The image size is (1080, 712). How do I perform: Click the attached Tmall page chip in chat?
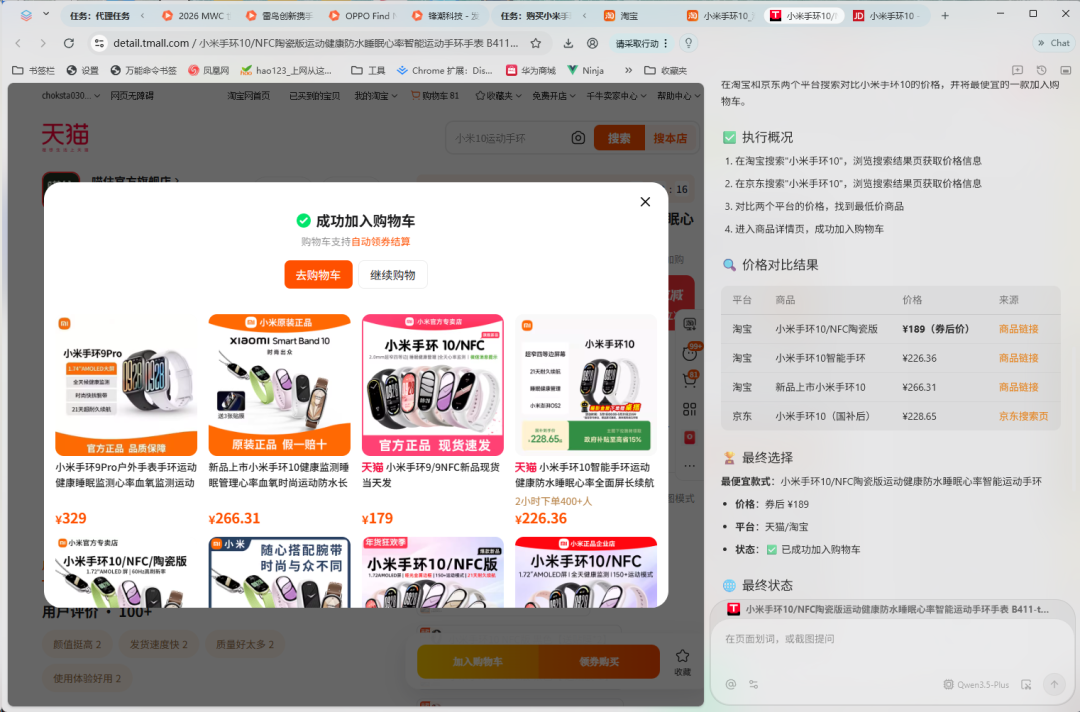pyautogui.click(x=889, y=609)
